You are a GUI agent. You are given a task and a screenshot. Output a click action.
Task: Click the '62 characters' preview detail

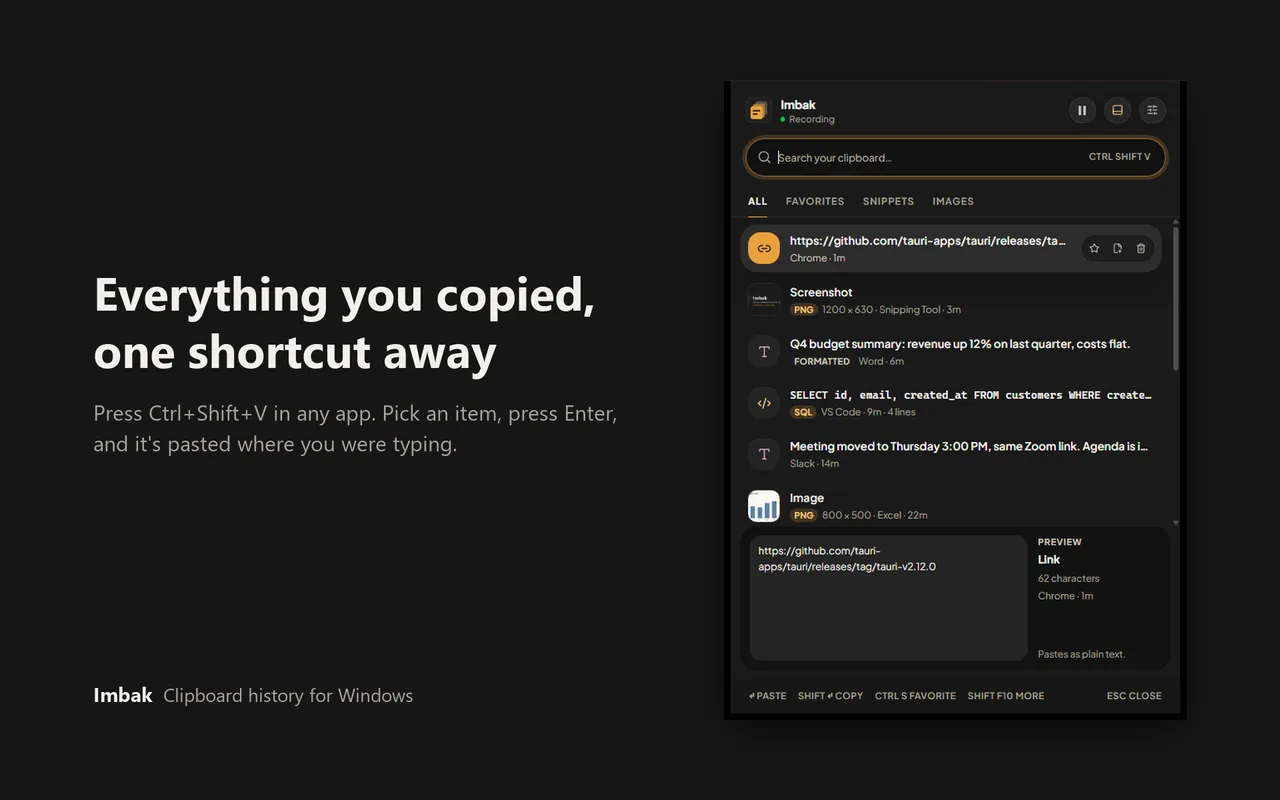point(1068,578)
